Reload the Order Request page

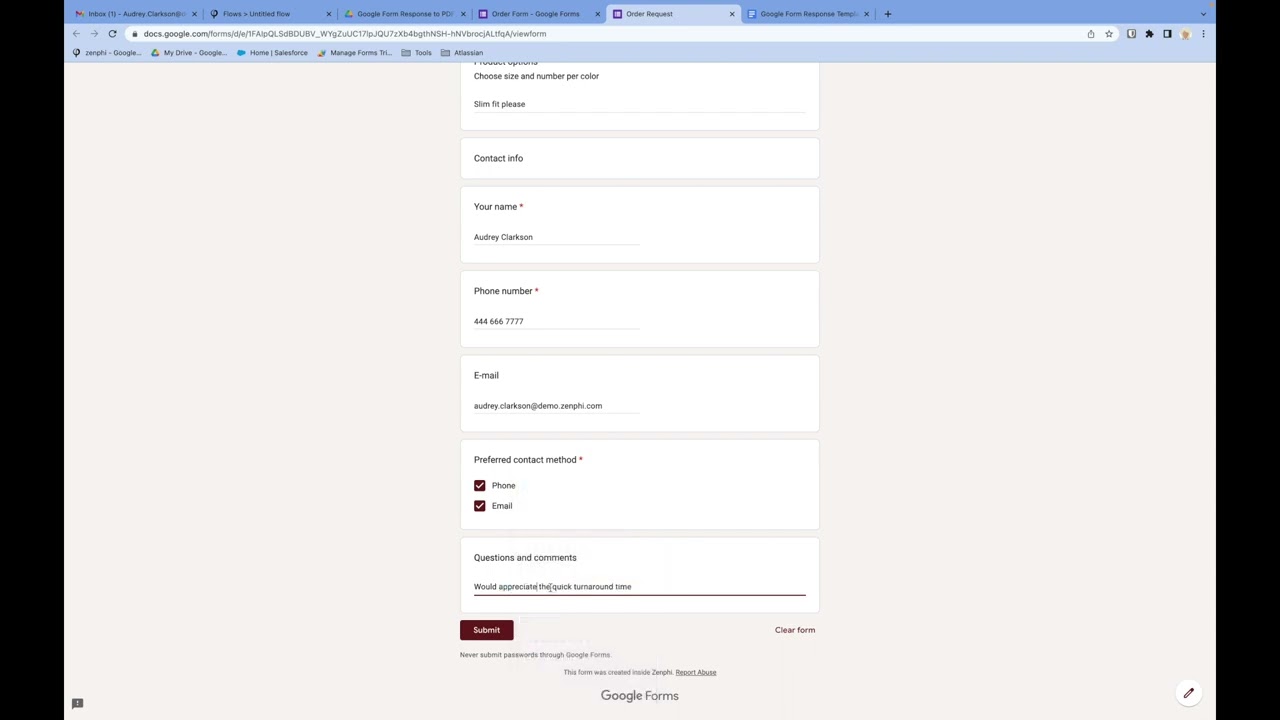coord(112,34)
